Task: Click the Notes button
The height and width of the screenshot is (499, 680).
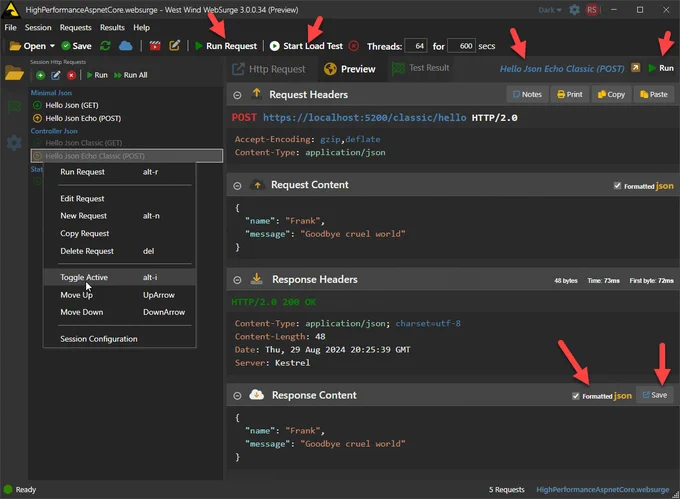Action: (527, 94)
